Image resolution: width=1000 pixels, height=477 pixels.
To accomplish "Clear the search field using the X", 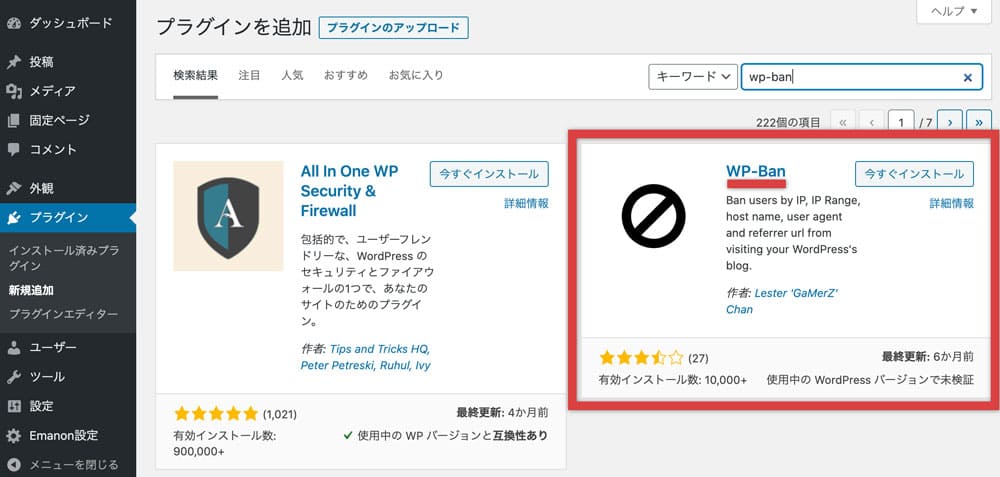I will click(x=967, y=78).
